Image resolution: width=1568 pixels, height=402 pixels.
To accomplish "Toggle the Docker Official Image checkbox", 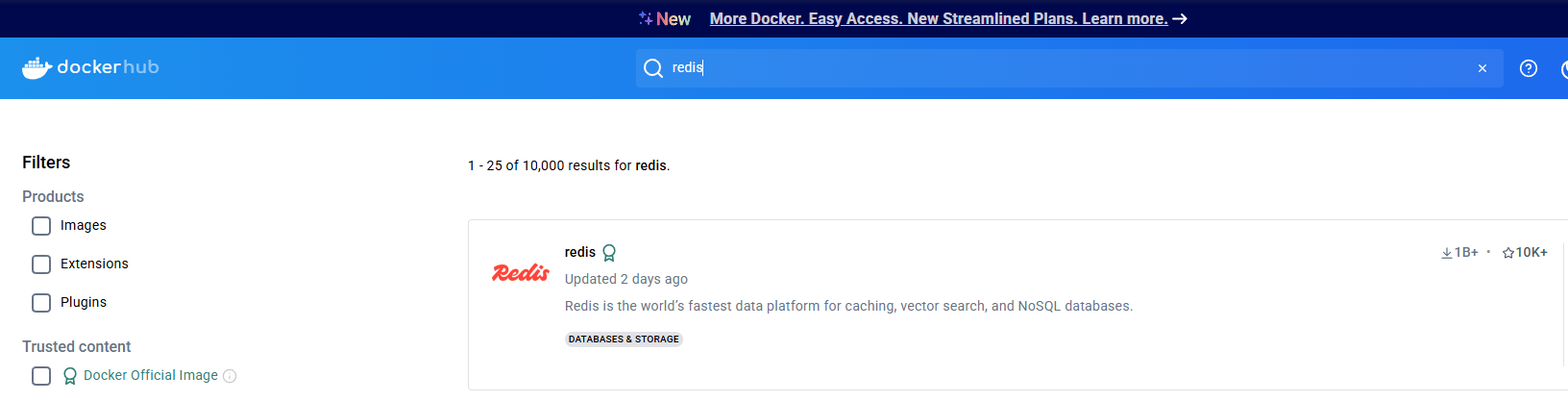I will 41,376.
